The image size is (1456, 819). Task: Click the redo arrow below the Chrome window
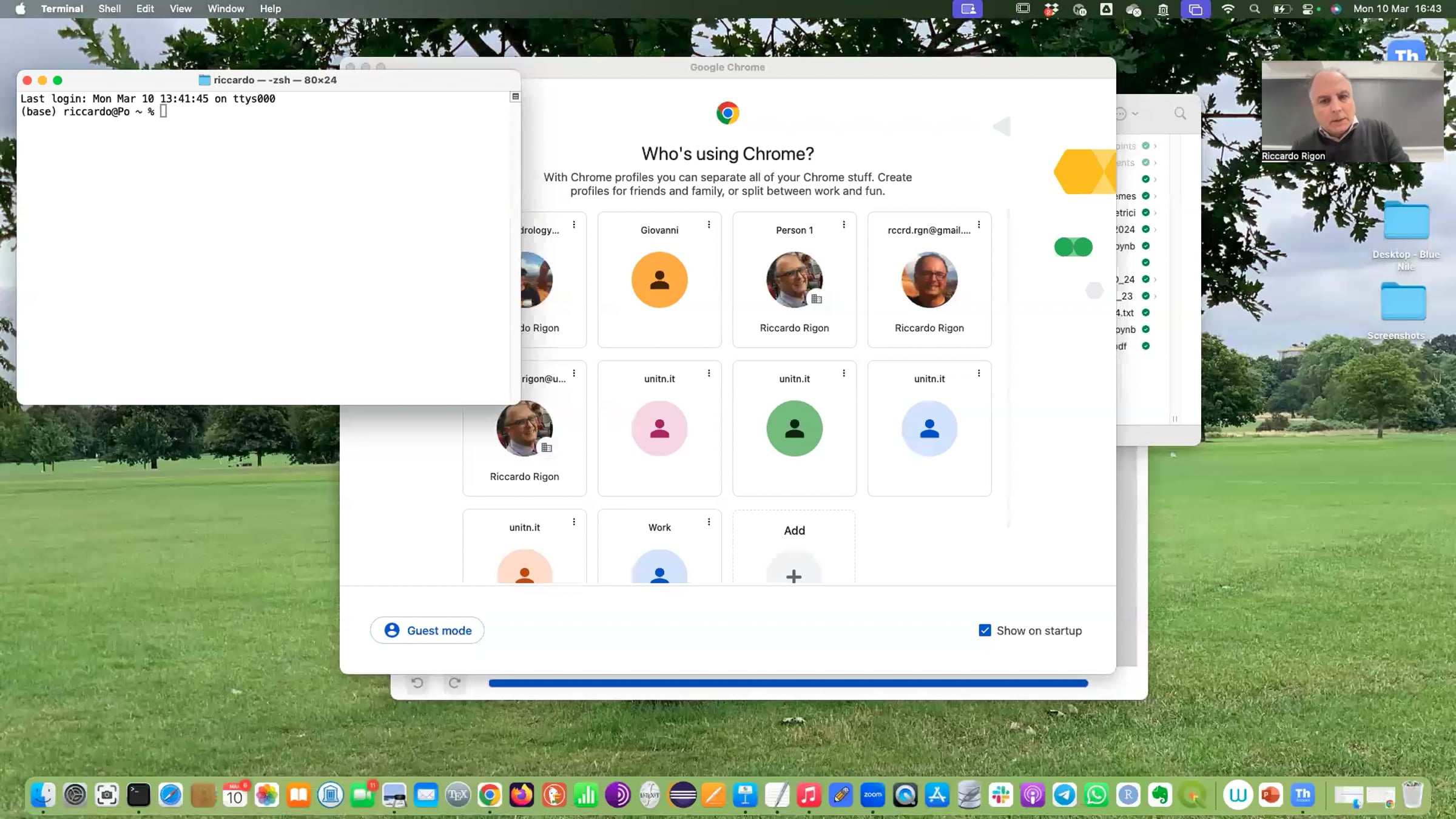click(454, 682)
